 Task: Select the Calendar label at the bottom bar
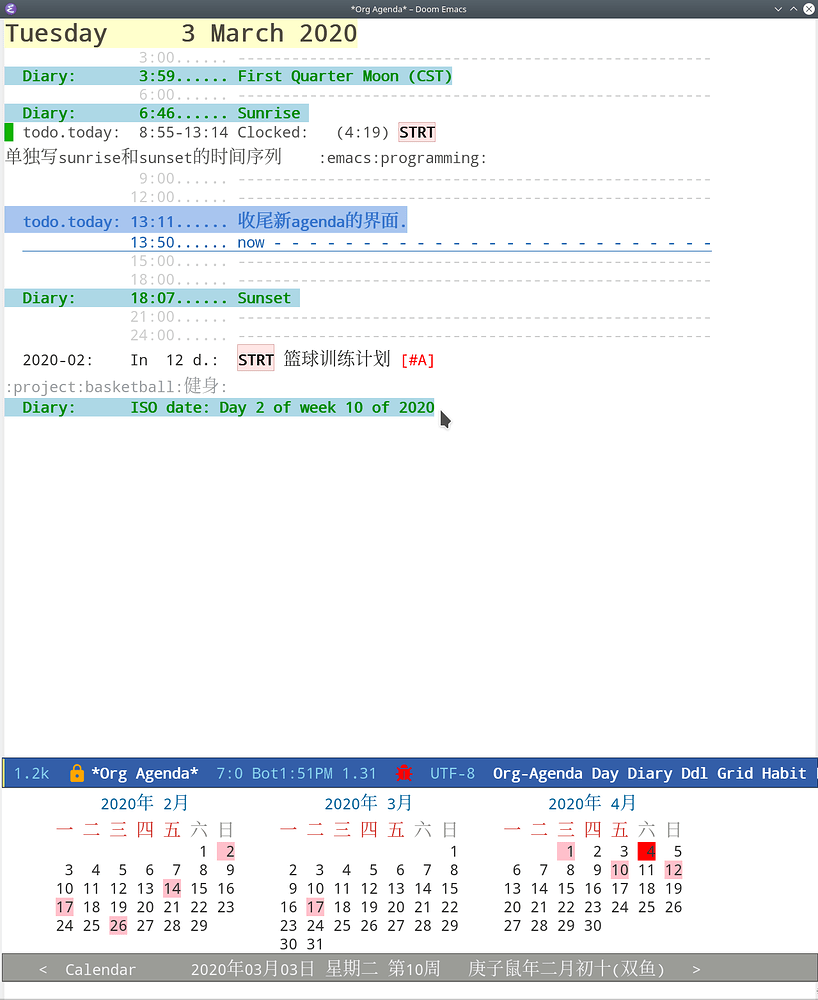click(100, 968)
